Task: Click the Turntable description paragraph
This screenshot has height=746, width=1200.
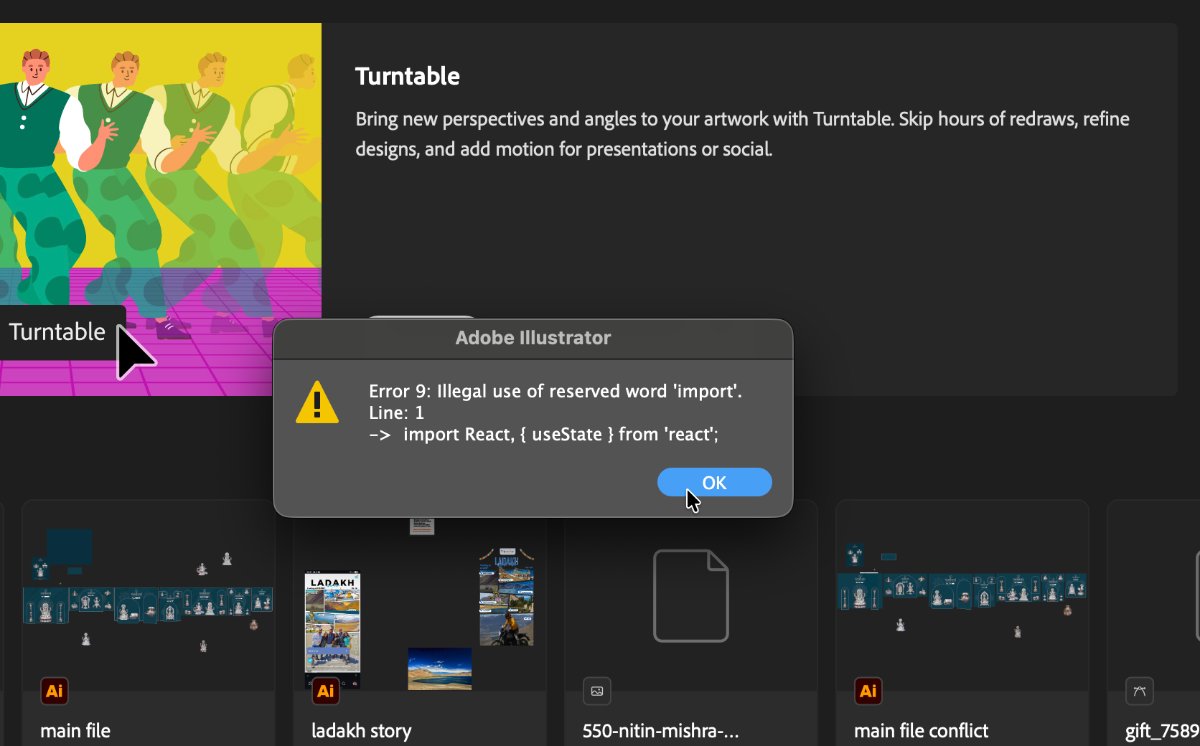Action: coord(743,134)
